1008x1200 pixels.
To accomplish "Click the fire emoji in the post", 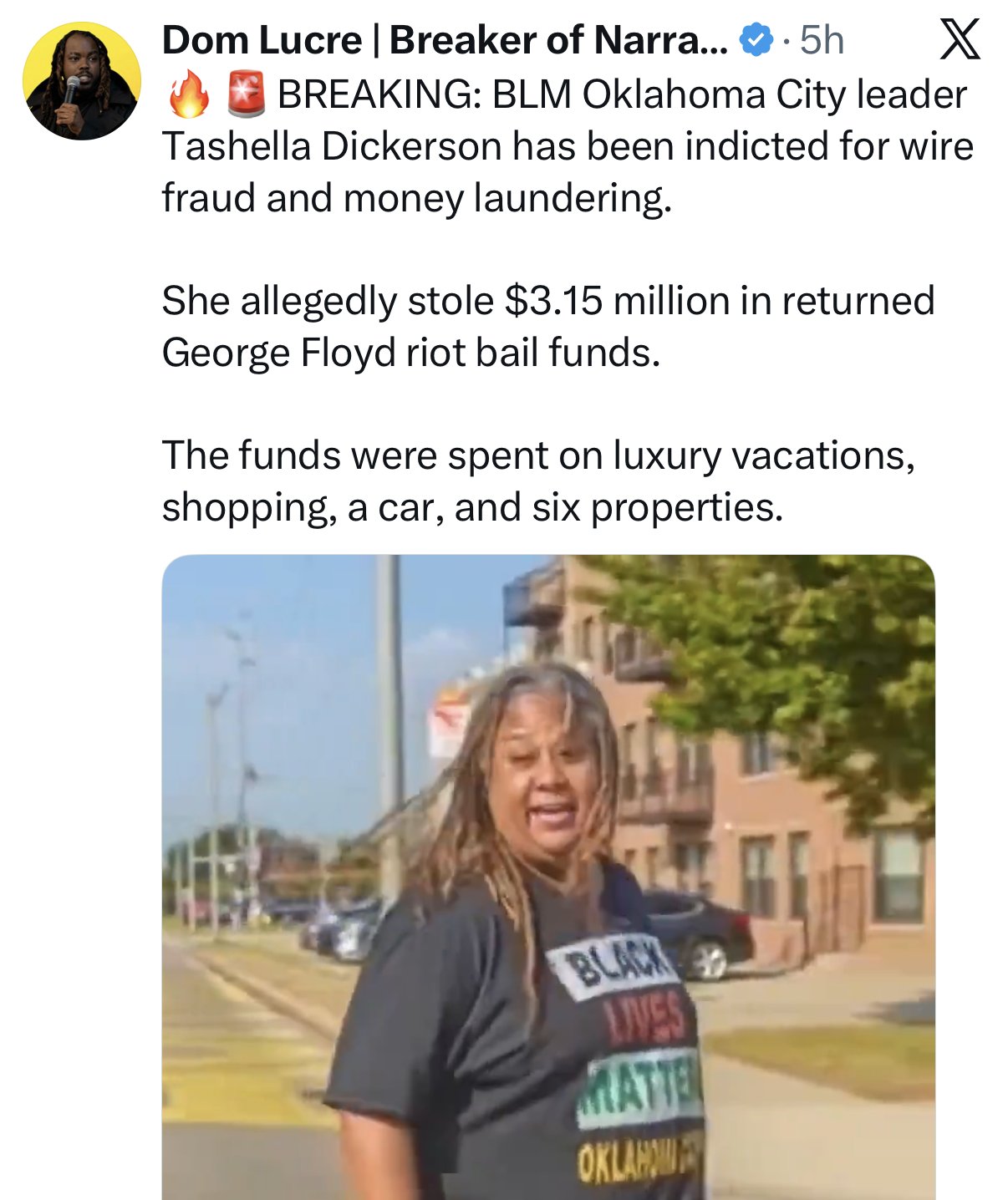I will click(189, 94).
